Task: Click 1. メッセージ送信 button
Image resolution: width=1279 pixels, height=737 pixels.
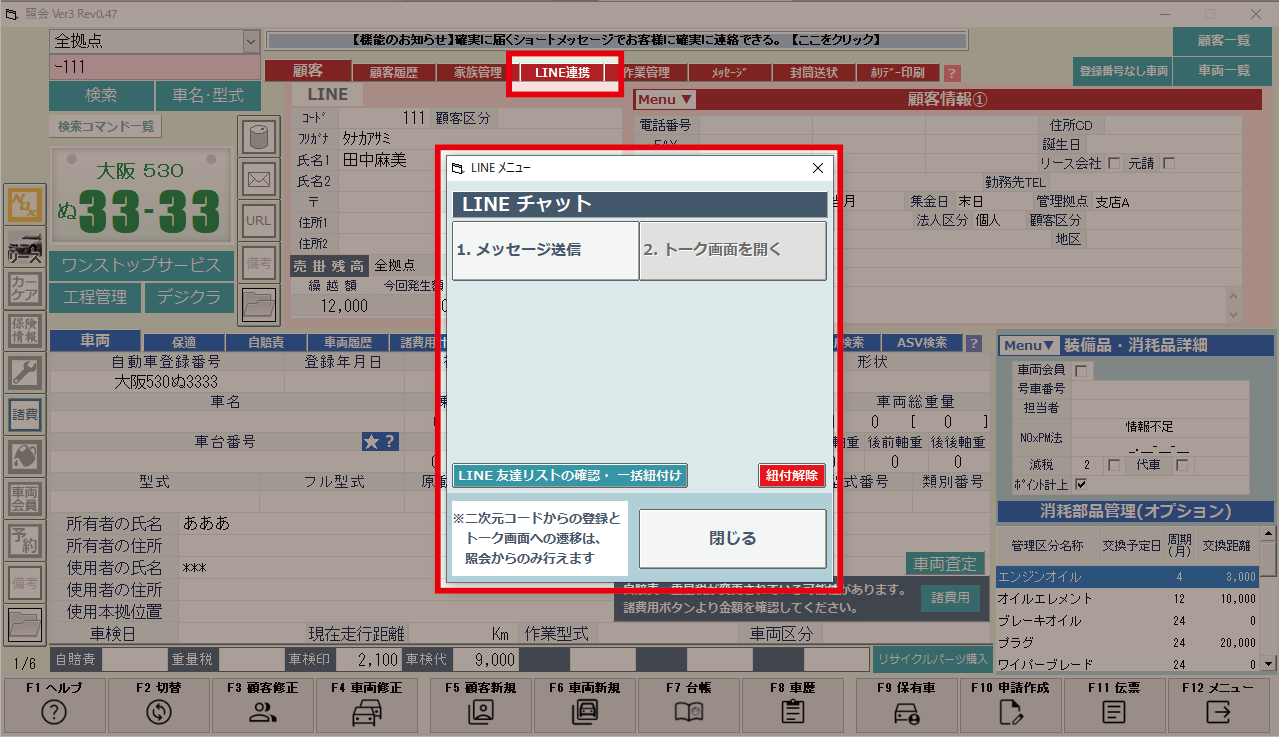Action: pyautogui.click(x=545, y=250)
